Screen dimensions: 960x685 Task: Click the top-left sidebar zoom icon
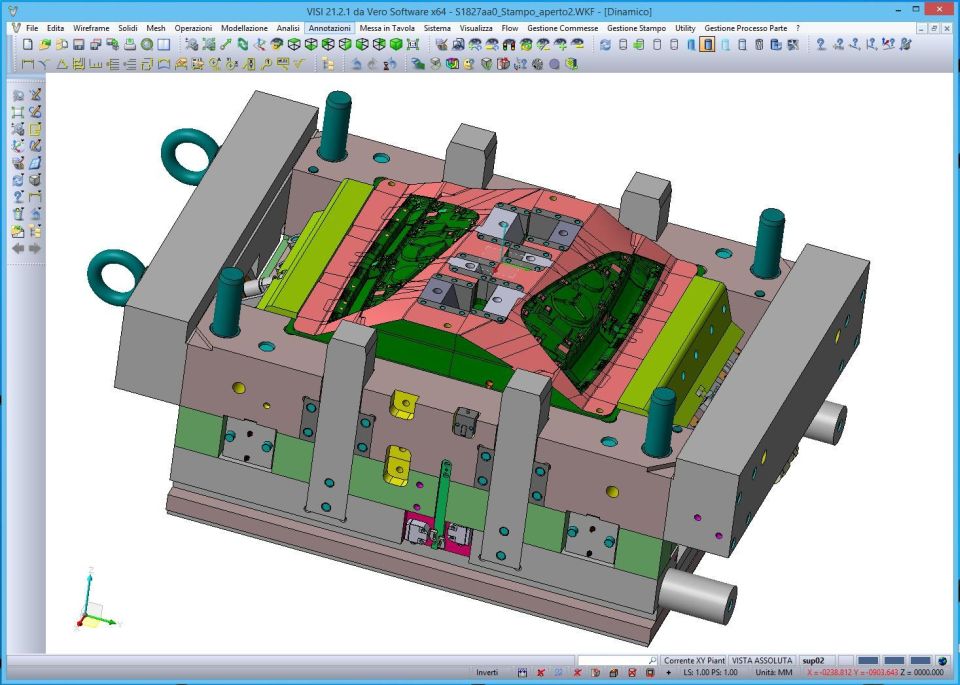(18, 95)
